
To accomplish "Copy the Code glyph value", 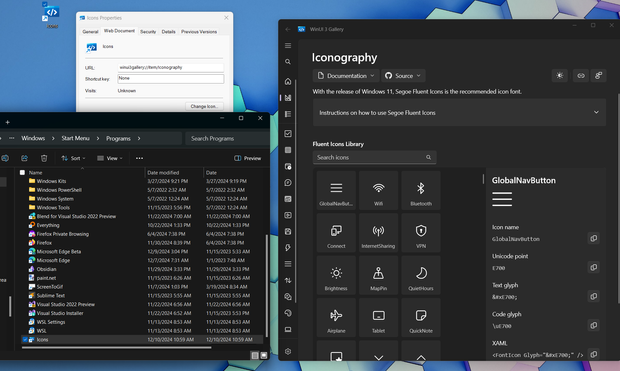I will (x=594, y=325).
